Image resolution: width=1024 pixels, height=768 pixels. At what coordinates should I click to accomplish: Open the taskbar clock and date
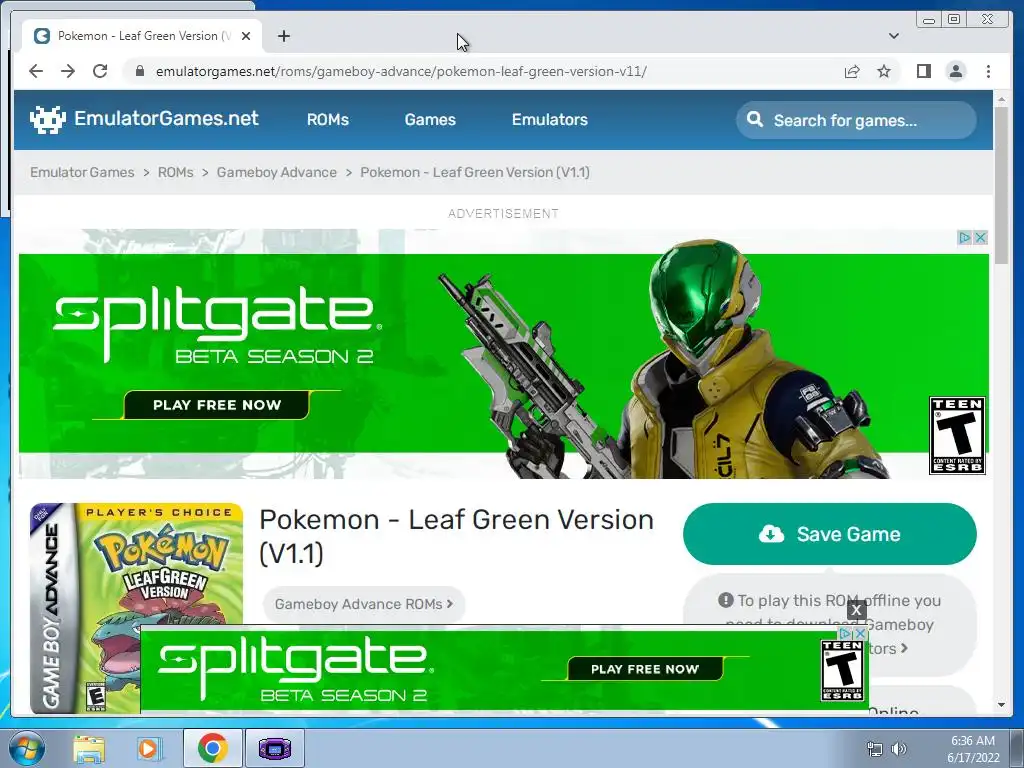tap(973, 748)
